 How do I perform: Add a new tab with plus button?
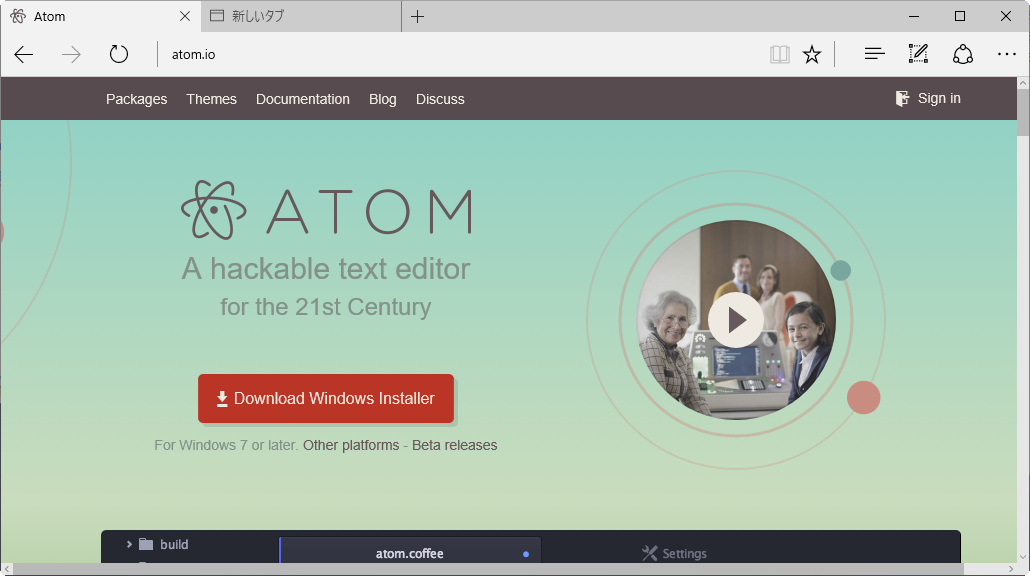click(x=417, y=16)
